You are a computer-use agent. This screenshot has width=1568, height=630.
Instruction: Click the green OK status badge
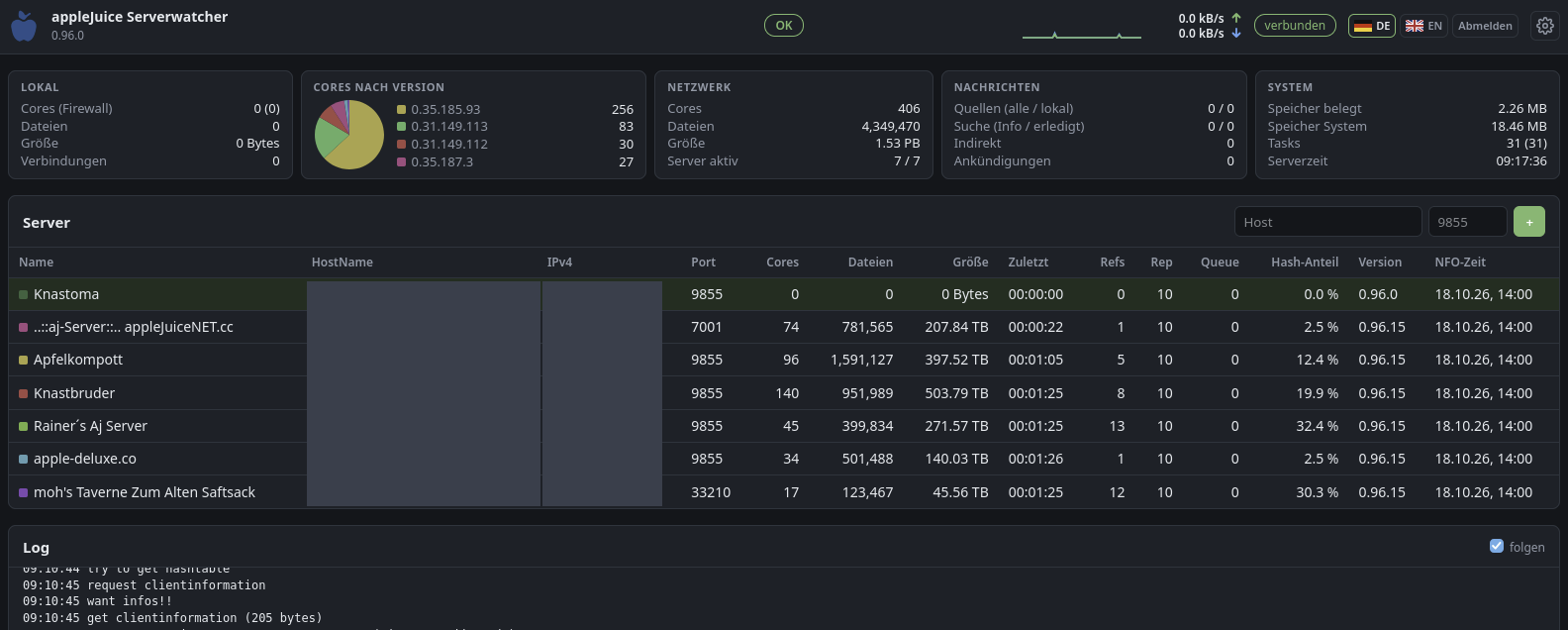coord(784,26)
